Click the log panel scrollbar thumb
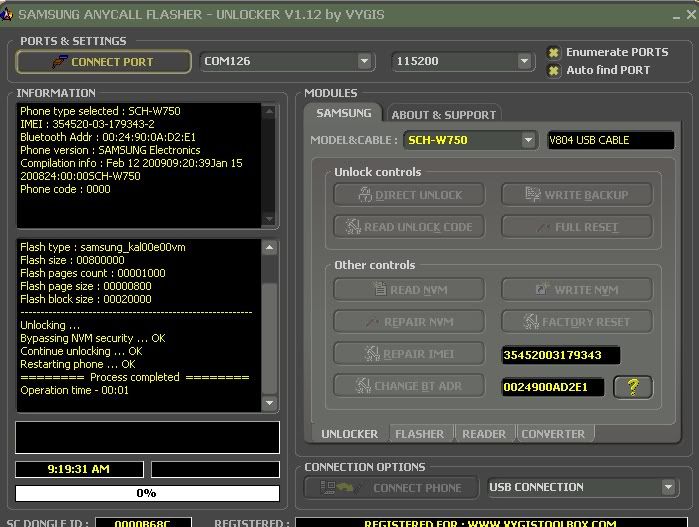The height and width of the screenshot is (527, 699). coord(270,338)
